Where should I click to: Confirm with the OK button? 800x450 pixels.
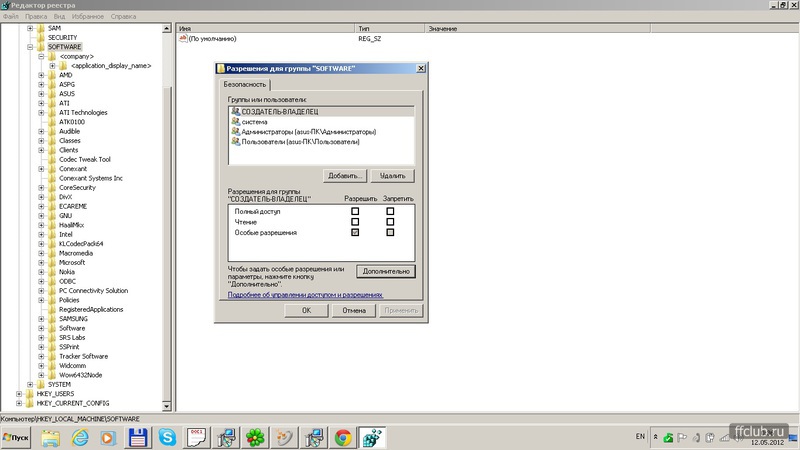point(306,310)
